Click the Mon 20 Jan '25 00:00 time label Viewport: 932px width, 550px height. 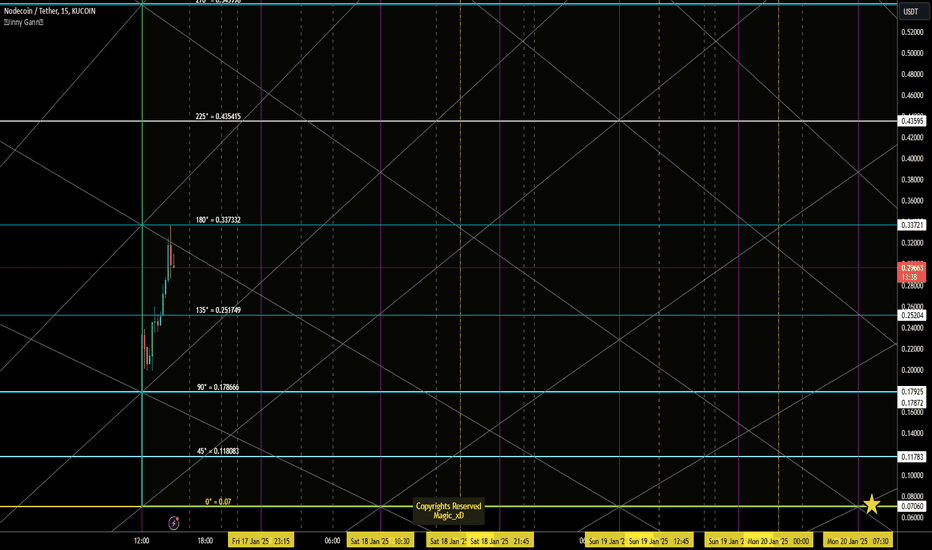[x=778, y=540]
